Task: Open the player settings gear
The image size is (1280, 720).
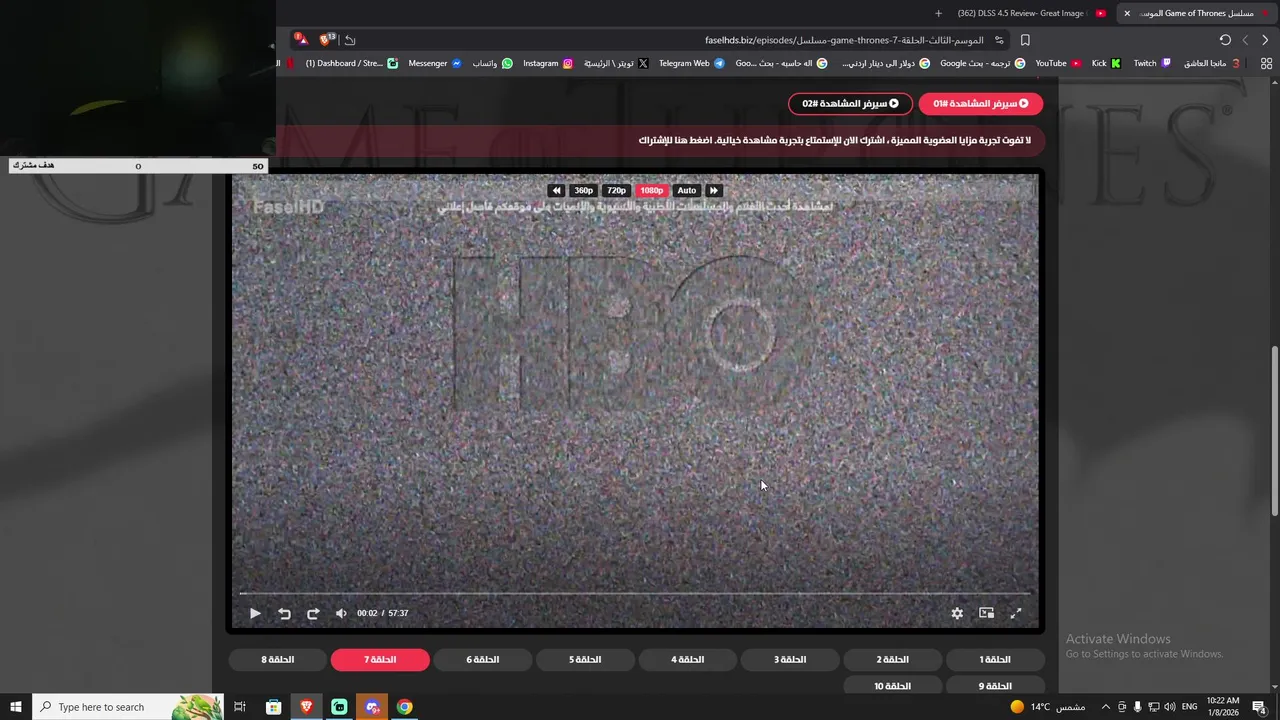Action: [x=957, y=613]
